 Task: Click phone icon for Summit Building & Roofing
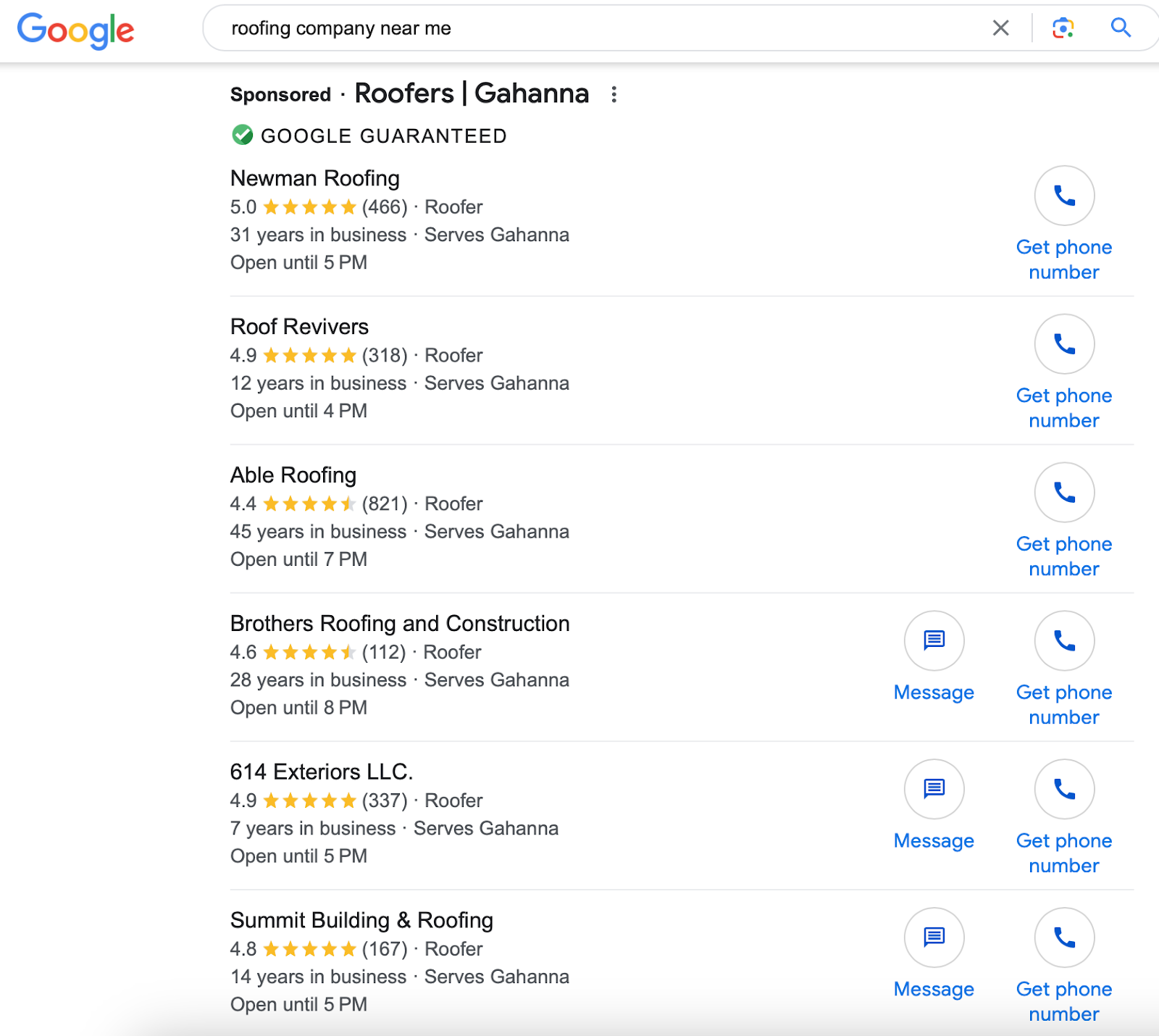click(1064, 937)
